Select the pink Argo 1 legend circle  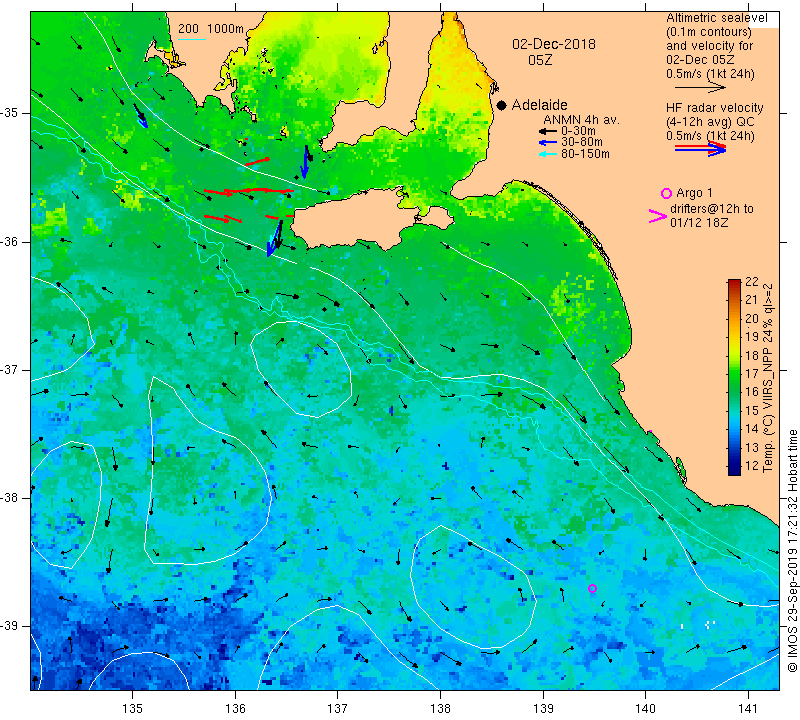pyautogui.click(x=666, y=193)
